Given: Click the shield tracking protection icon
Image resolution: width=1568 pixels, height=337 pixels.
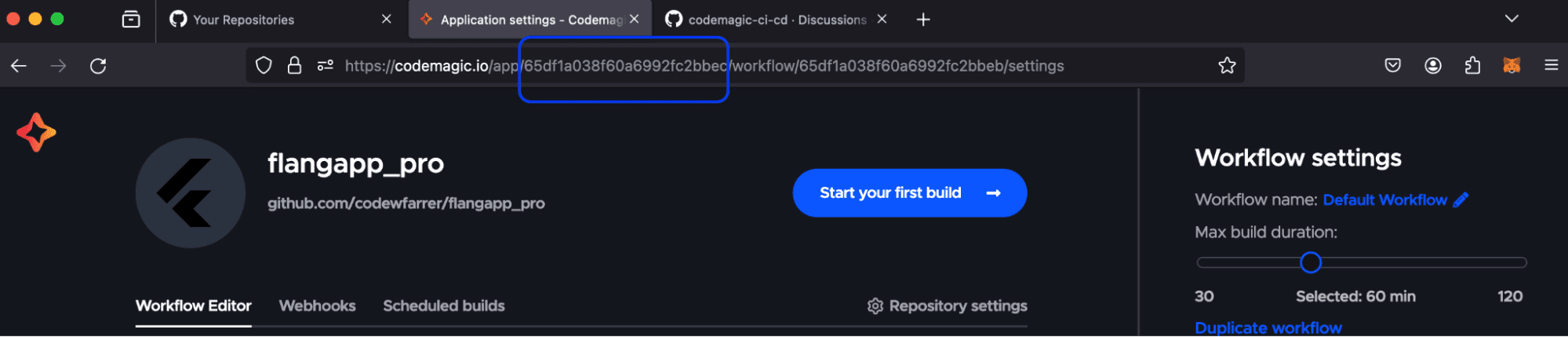Looking at the screenshot, I should point(264,66).
